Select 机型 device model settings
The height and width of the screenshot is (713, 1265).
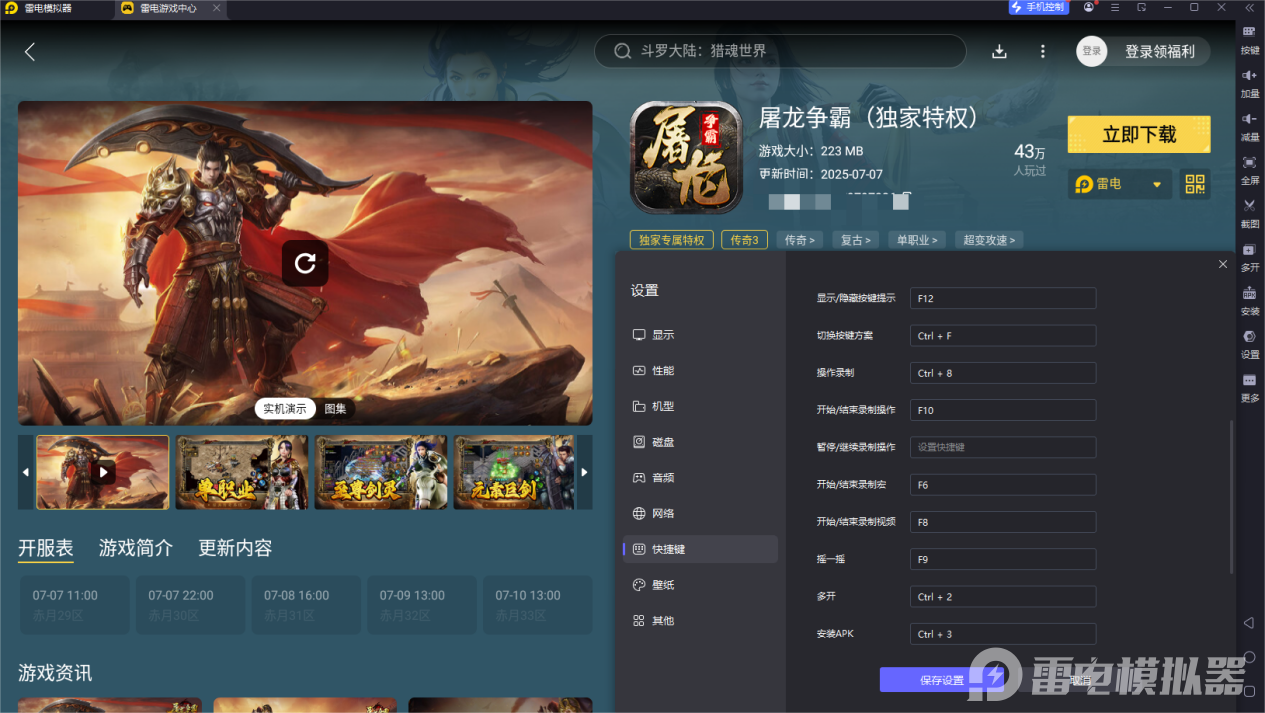pyautogui.click(x=700, y=407)
